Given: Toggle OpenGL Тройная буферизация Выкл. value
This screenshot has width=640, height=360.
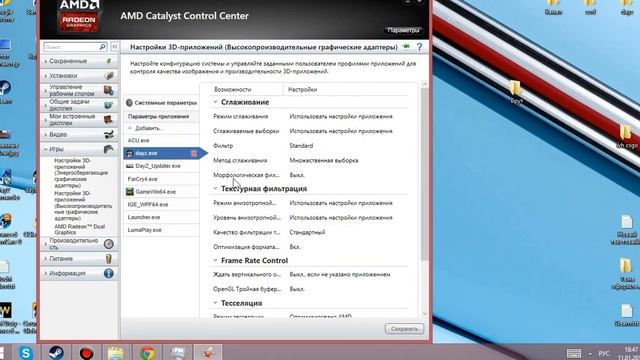Looking at the screenshot, I should (297, 289).
